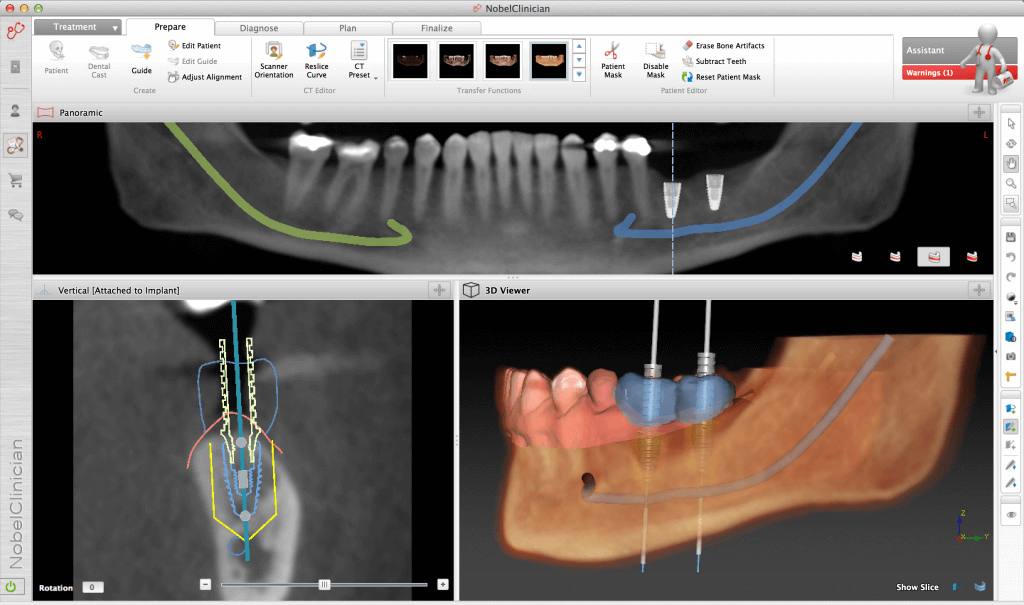
Task: Go to the Finalize tab
Action: [x=436, y=28]
